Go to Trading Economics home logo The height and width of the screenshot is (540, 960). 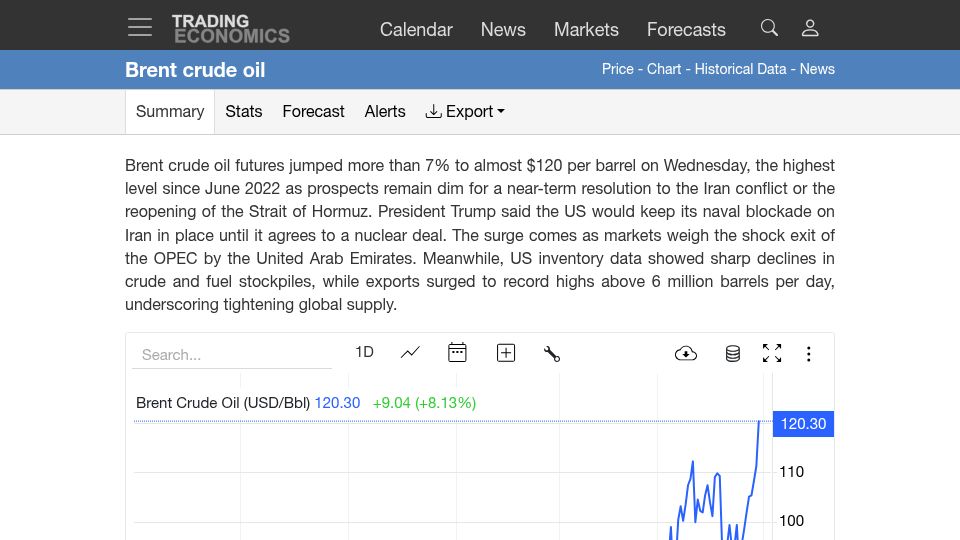click(231, 29)
